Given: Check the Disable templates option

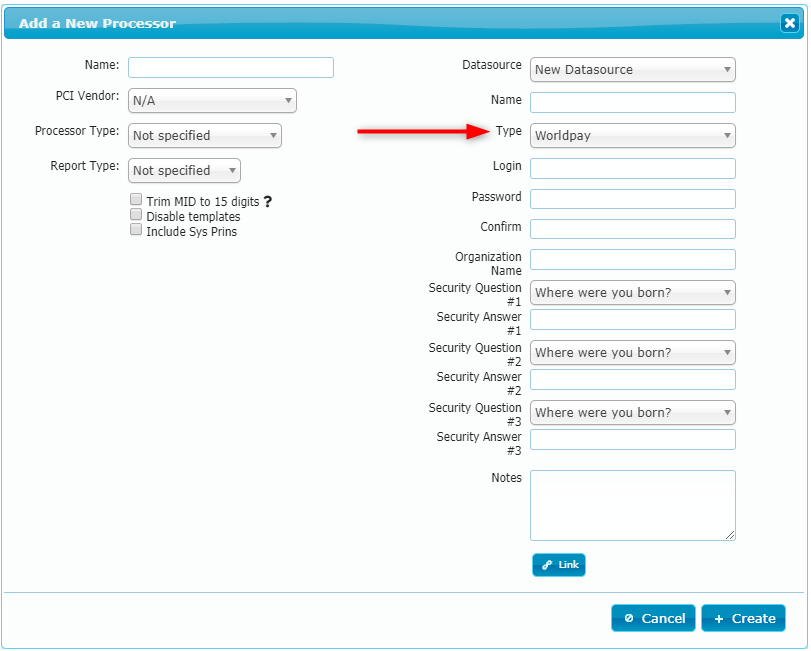Looking at the screenshot, I should click(x=136, y=215).
